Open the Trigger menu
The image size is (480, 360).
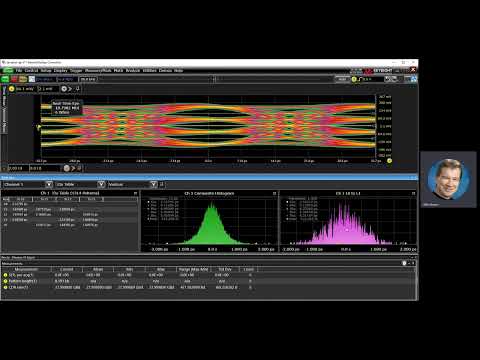tap(76, 71)
